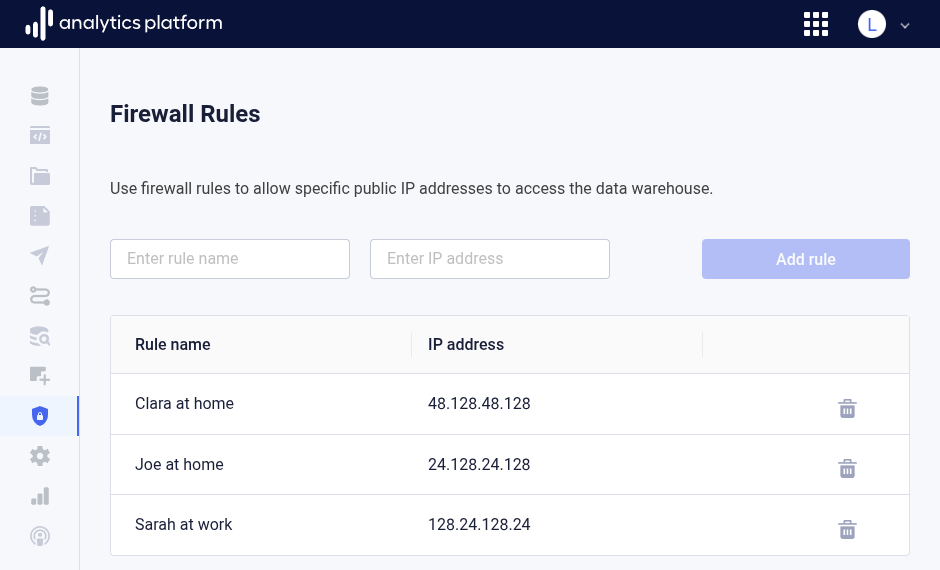Click the IP address column header

coord(466,345)
